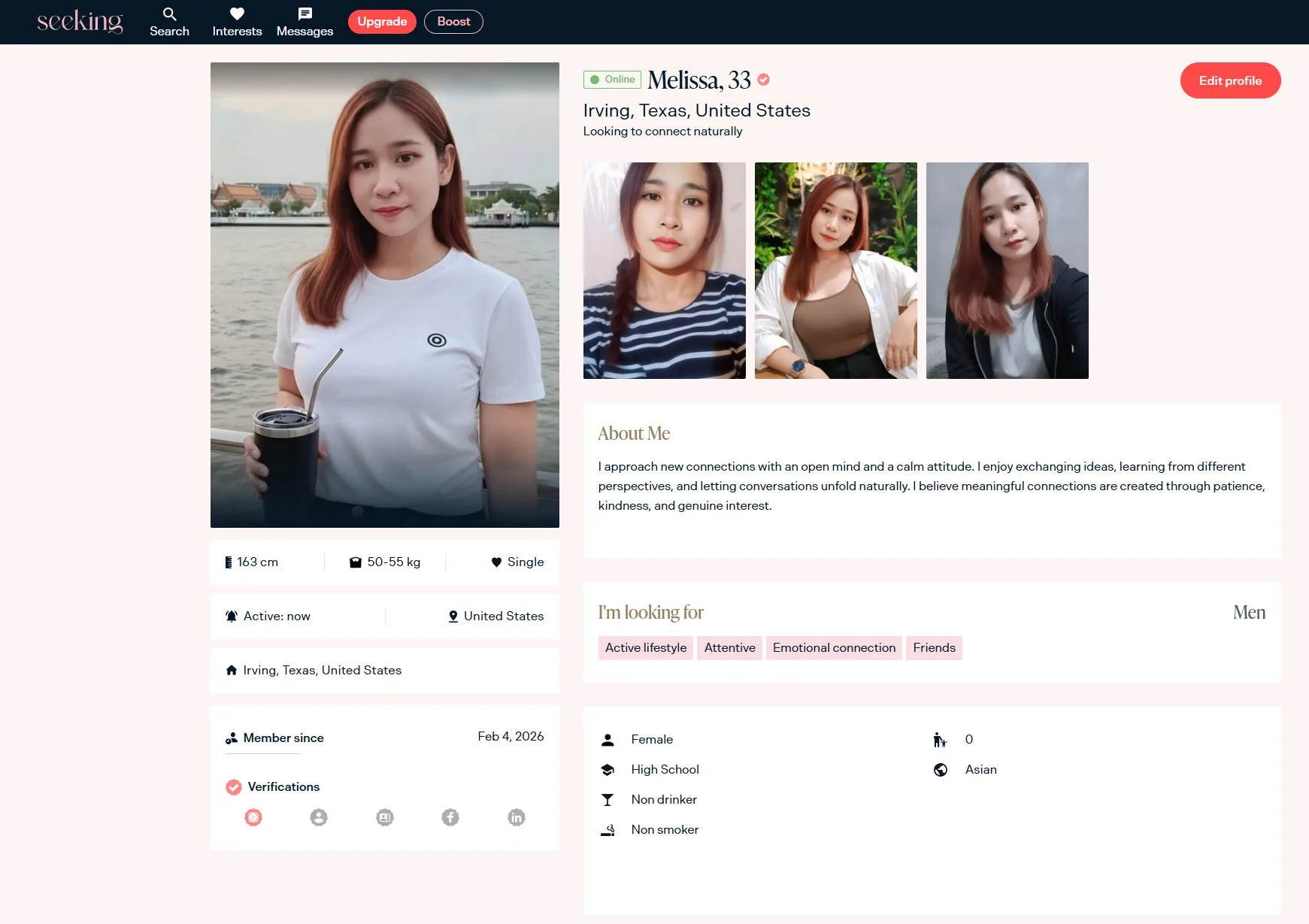Open the large main profile photo
Viewport: 1309px width, 924px height.
pyautogui.click(x=385, y=295)
